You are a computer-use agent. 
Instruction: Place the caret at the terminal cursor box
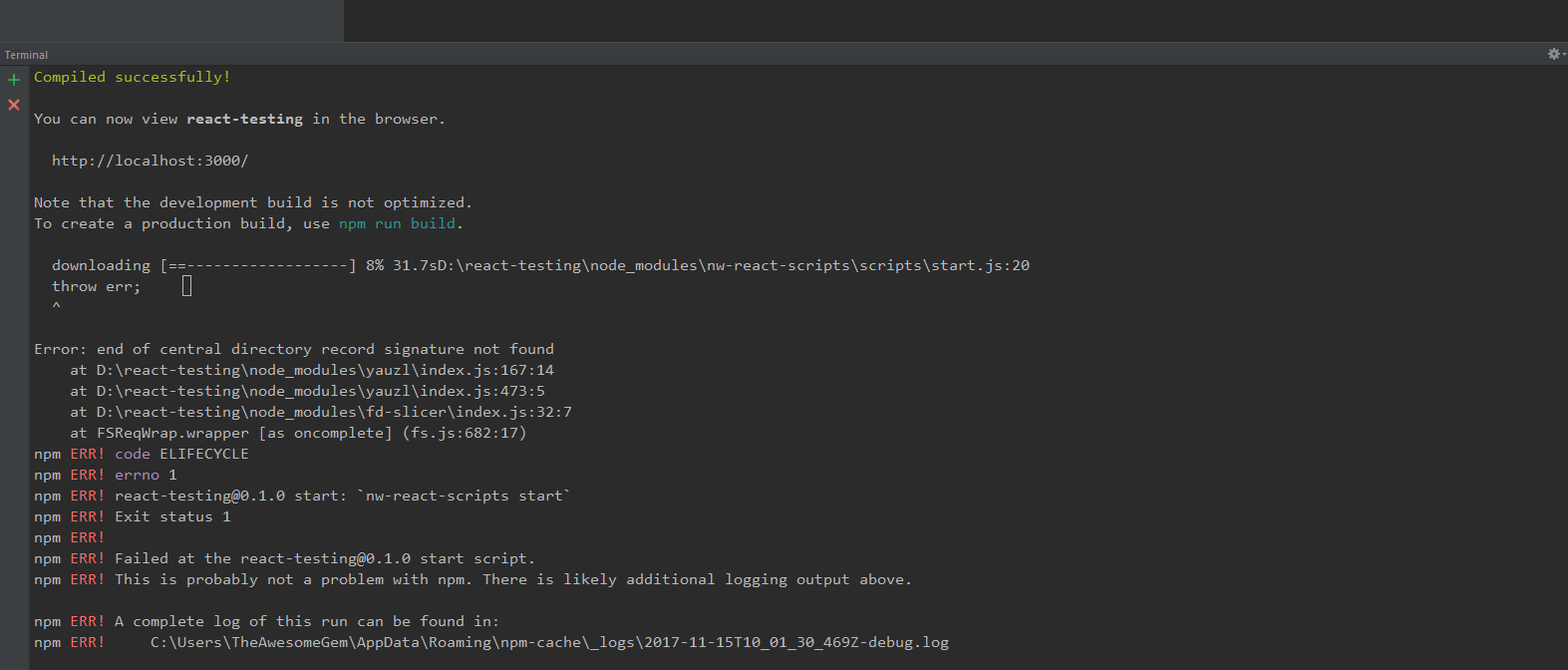point(186,286)
